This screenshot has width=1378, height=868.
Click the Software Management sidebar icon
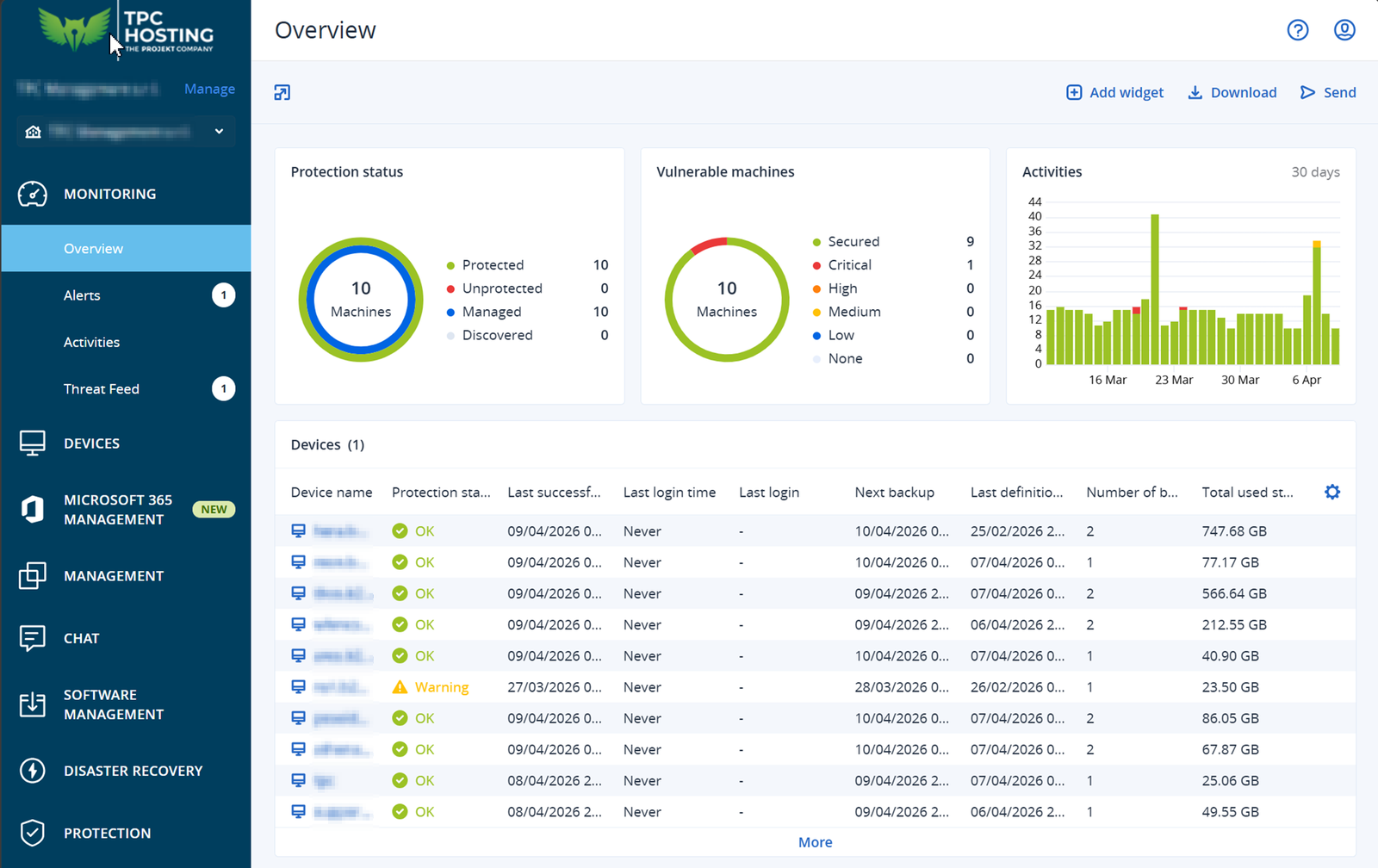click(x=33, y=704)
